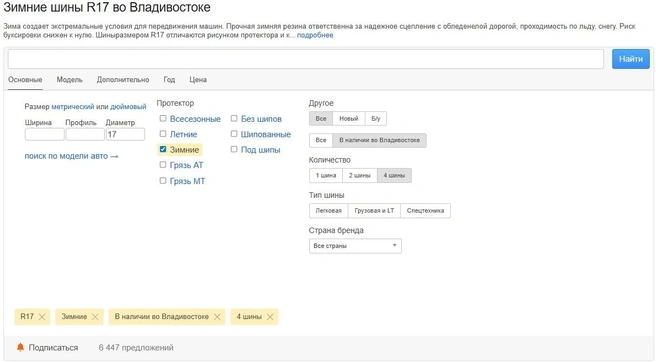Toggle В наличии во Владивостоке option button
656x362 pixels.
tap(379, 140)
